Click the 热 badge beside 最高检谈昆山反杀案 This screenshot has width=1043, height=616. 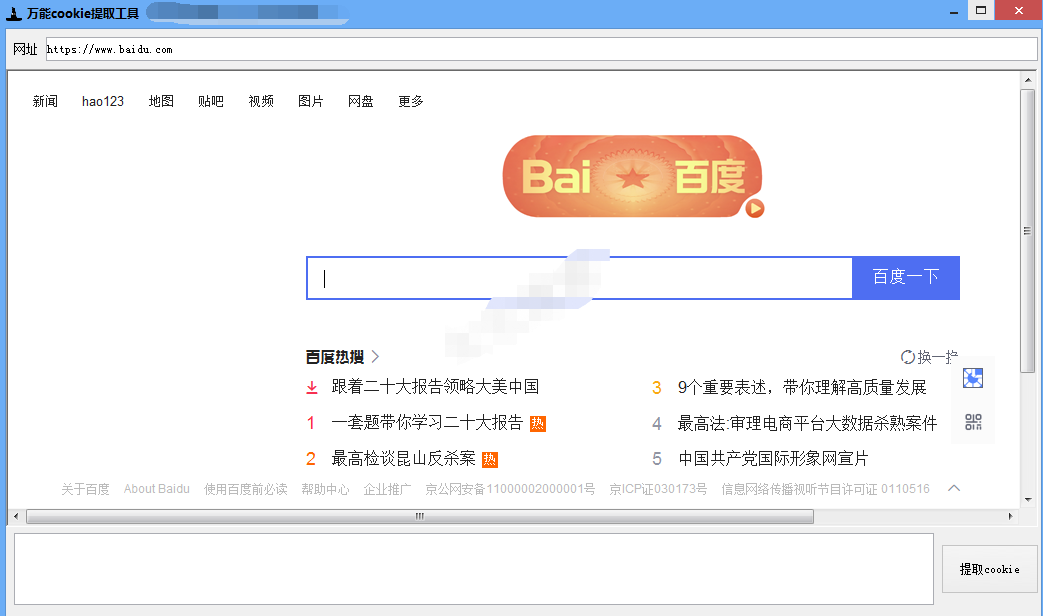coord(489,458)
